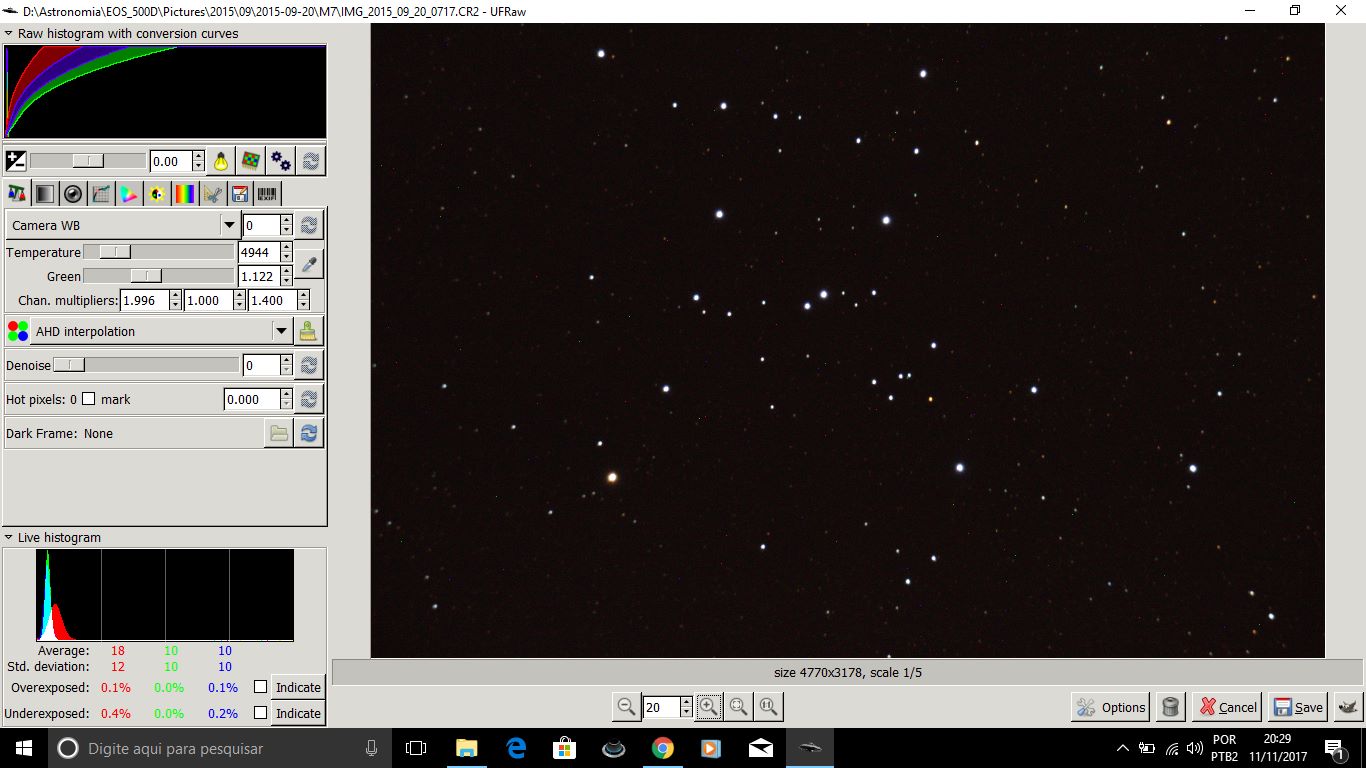Click the zoom out magnifier icon

pyautogui.click(x=626, y=707)
